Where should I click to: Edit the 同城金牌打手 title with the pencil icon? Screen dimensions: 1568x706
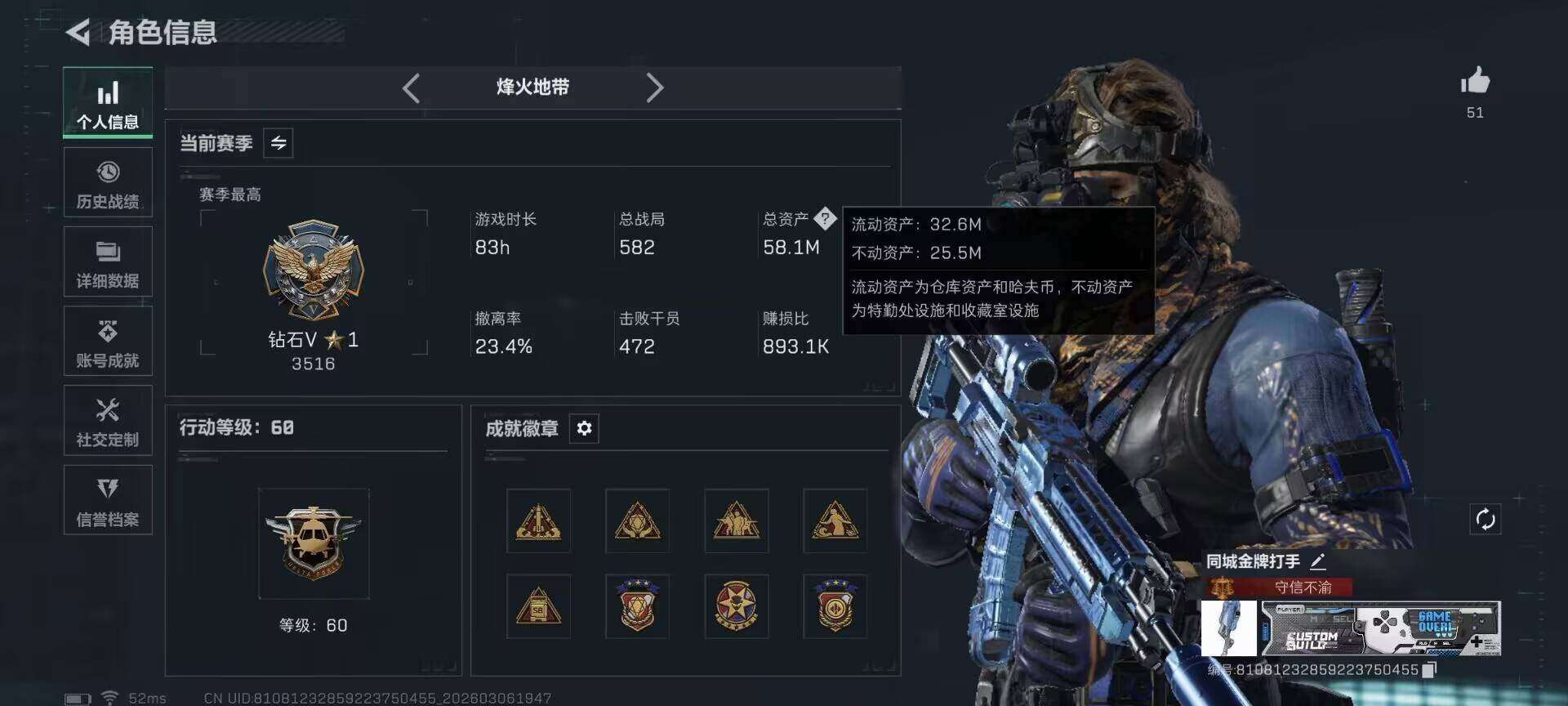(1317, 561)
